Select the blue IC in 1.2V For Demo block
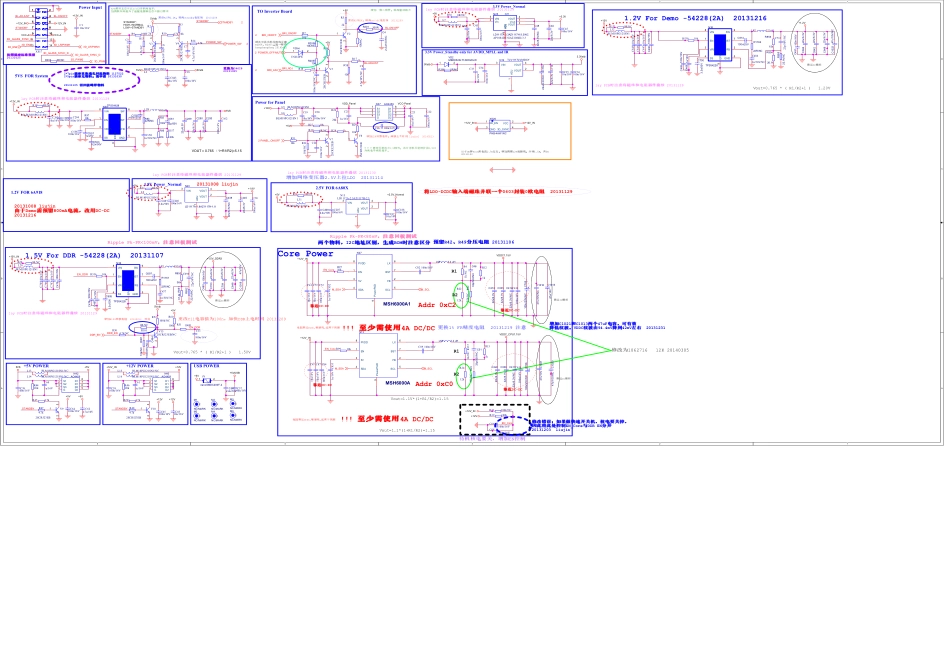 coord(720,43)
